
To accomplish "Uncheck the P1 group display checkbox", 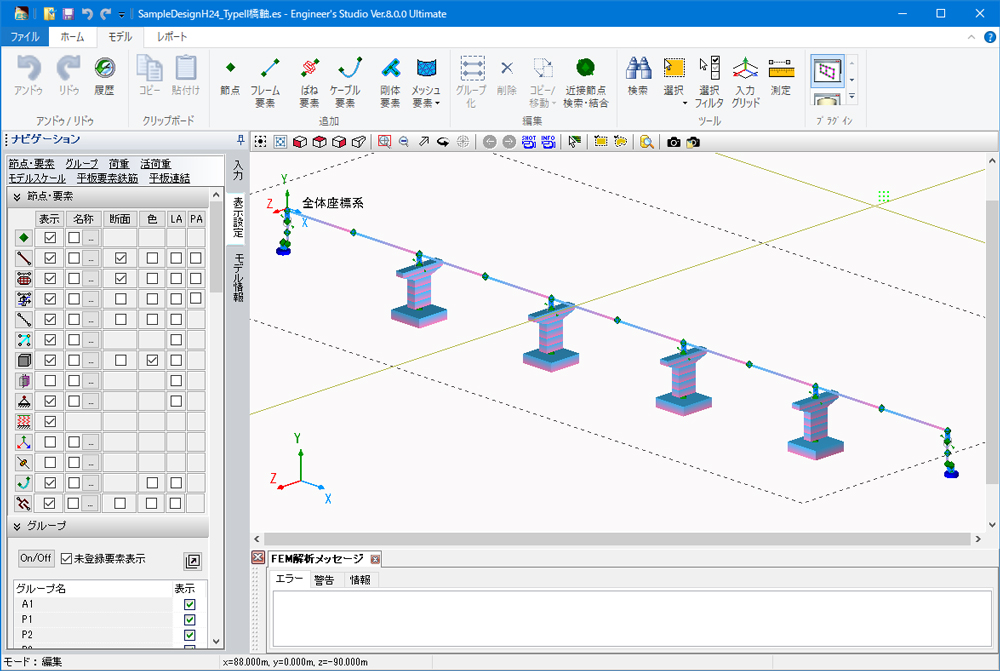I will click(x=189, y=620).
